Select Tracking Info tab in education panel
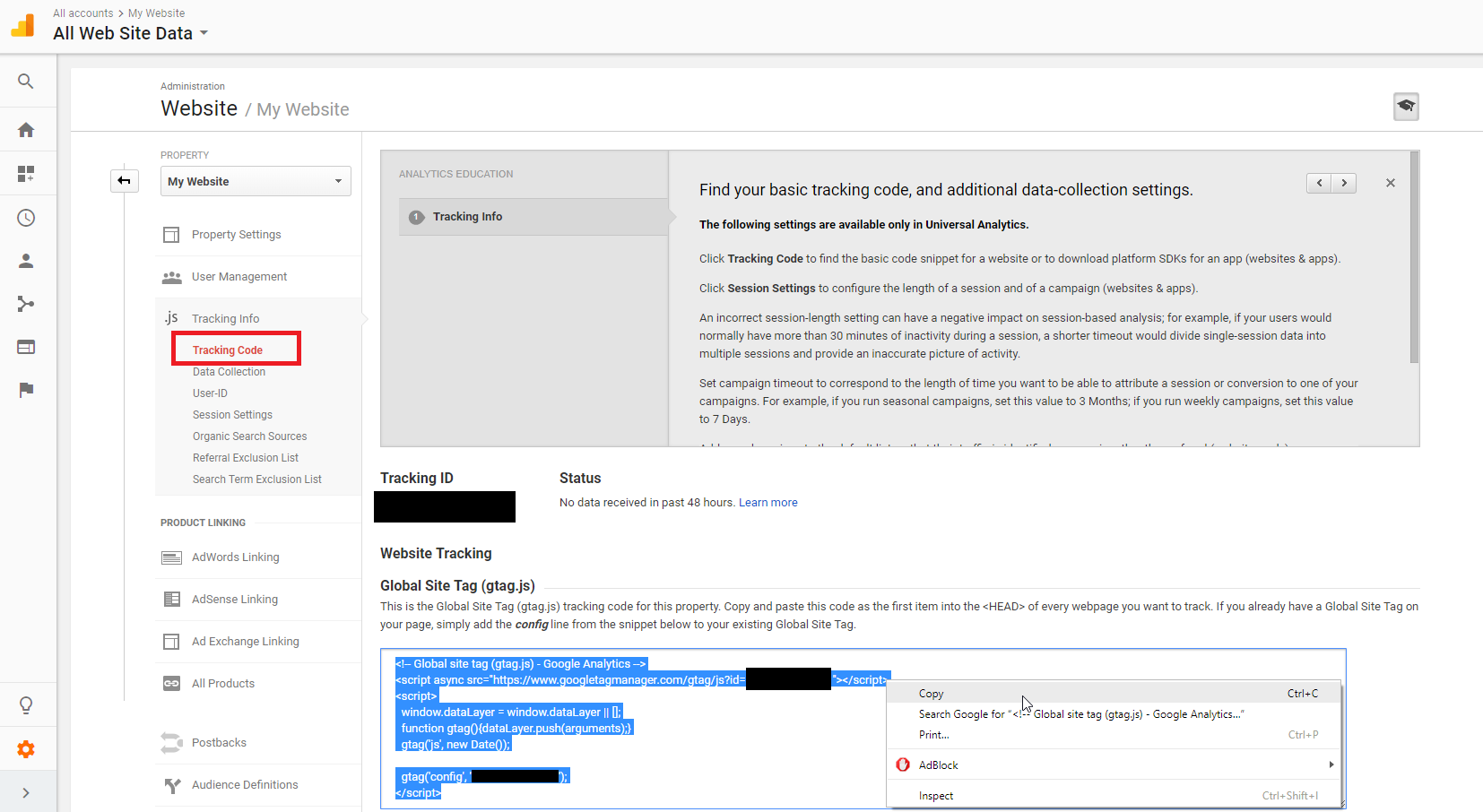The image size is (1483, 812). (533, 217)
